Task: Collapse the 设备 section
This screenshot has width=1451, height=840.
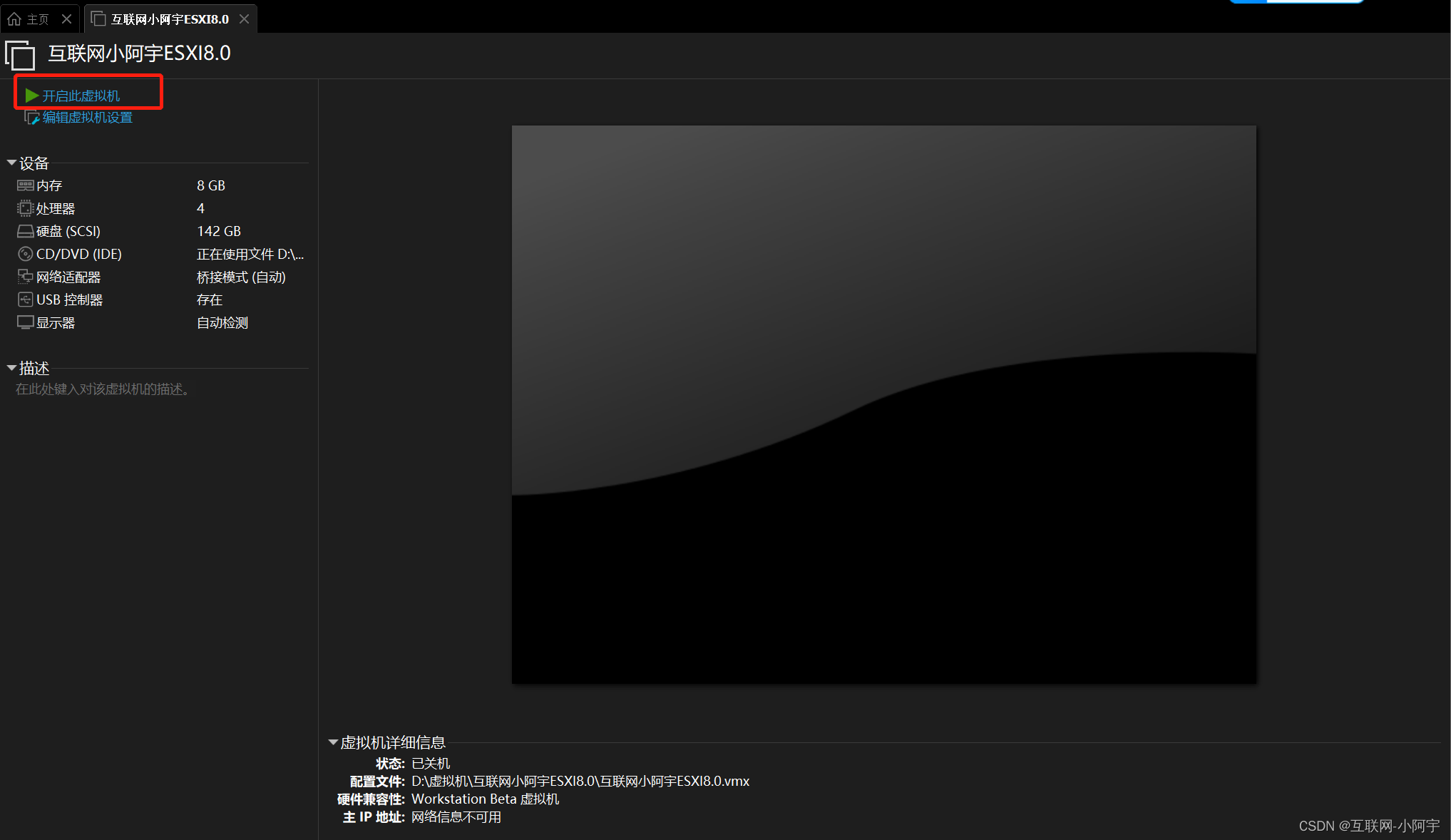Action: tap(11, 162)
